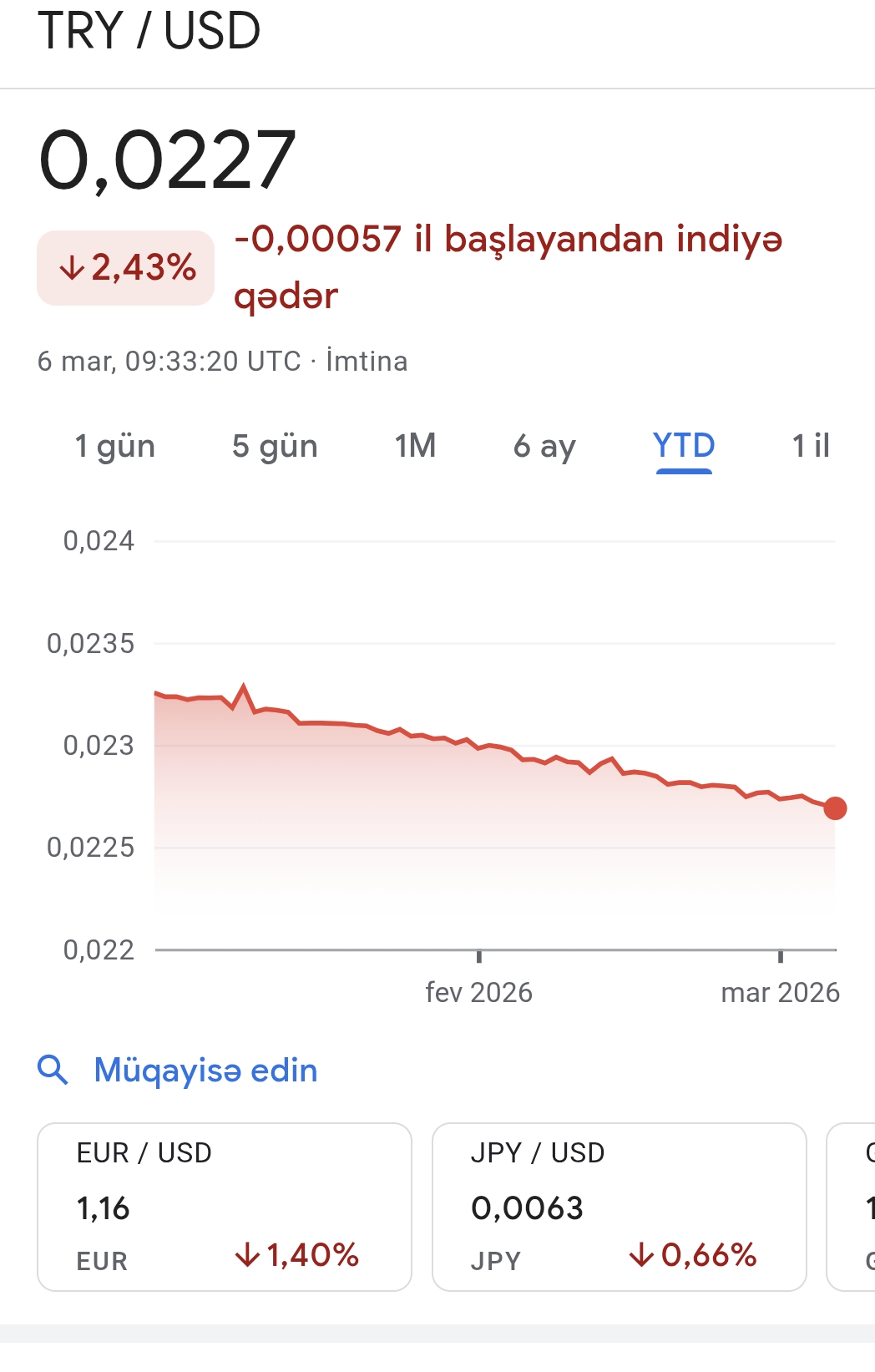Click the red endpoint dot on chart
Screen dimensions: 875x1372
click(835, 808)
